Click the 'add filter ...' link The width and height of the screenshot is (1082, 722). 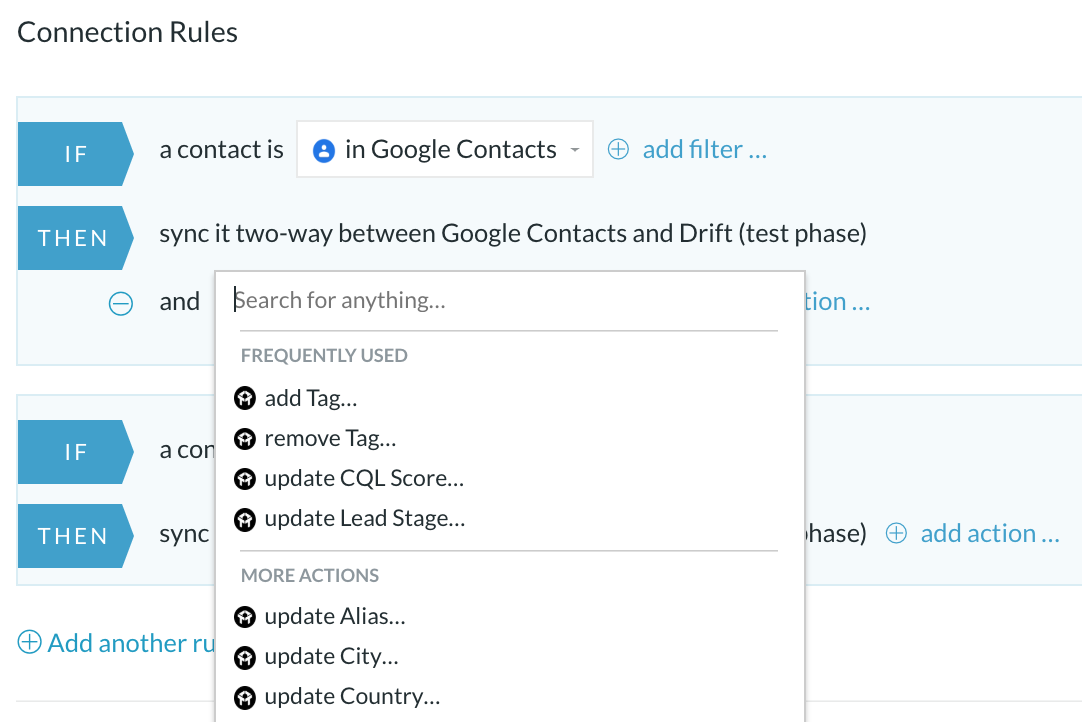tap(705, 149)
